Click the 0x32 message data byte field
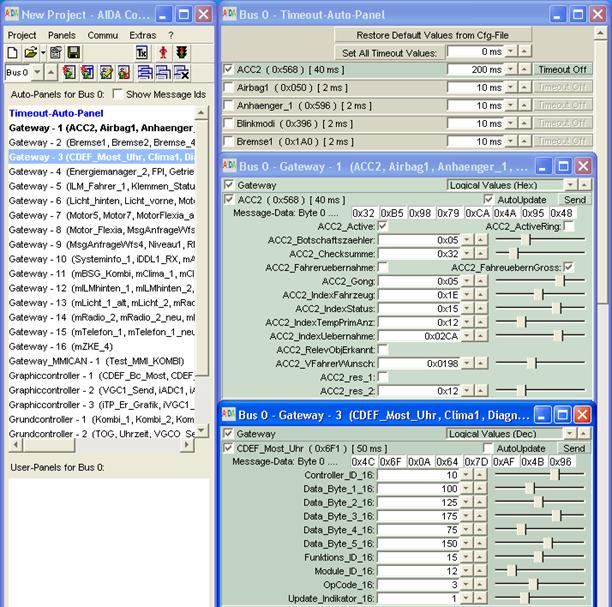The image size is (612, 607). pyautogui.click(x=363, y=213)
